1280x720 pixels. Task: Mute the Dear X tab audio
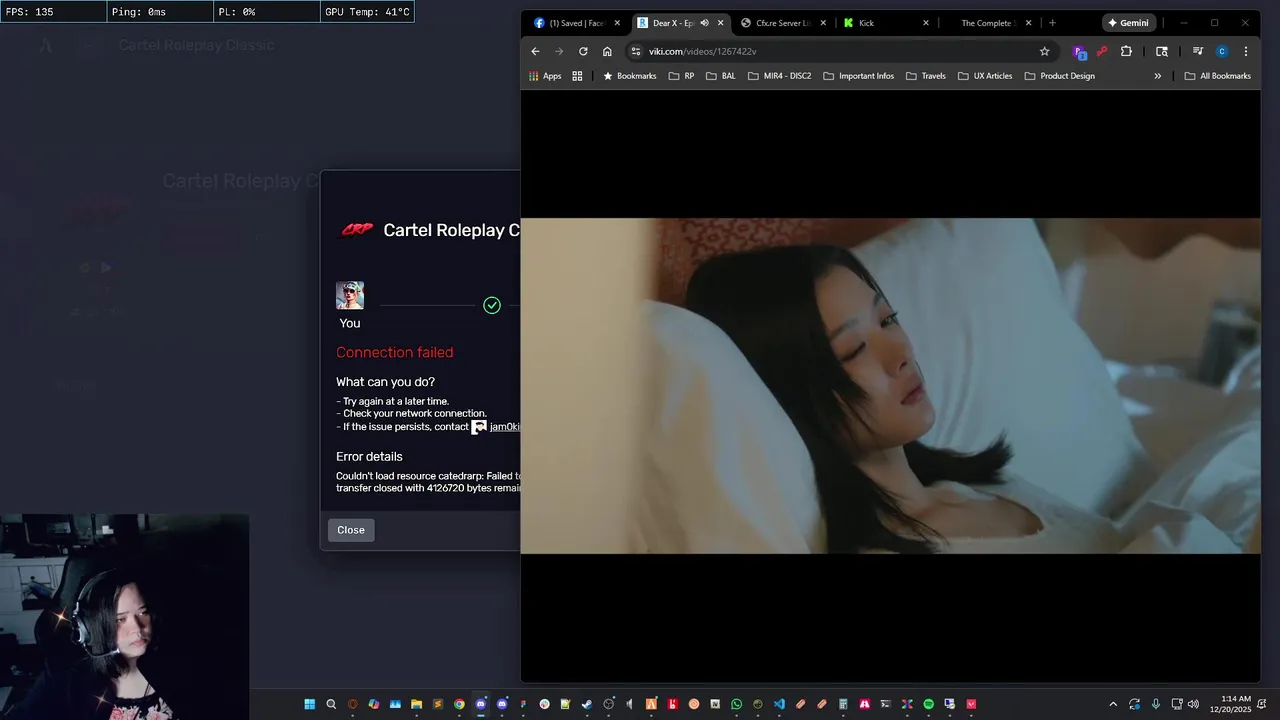[x=704, y=23]
